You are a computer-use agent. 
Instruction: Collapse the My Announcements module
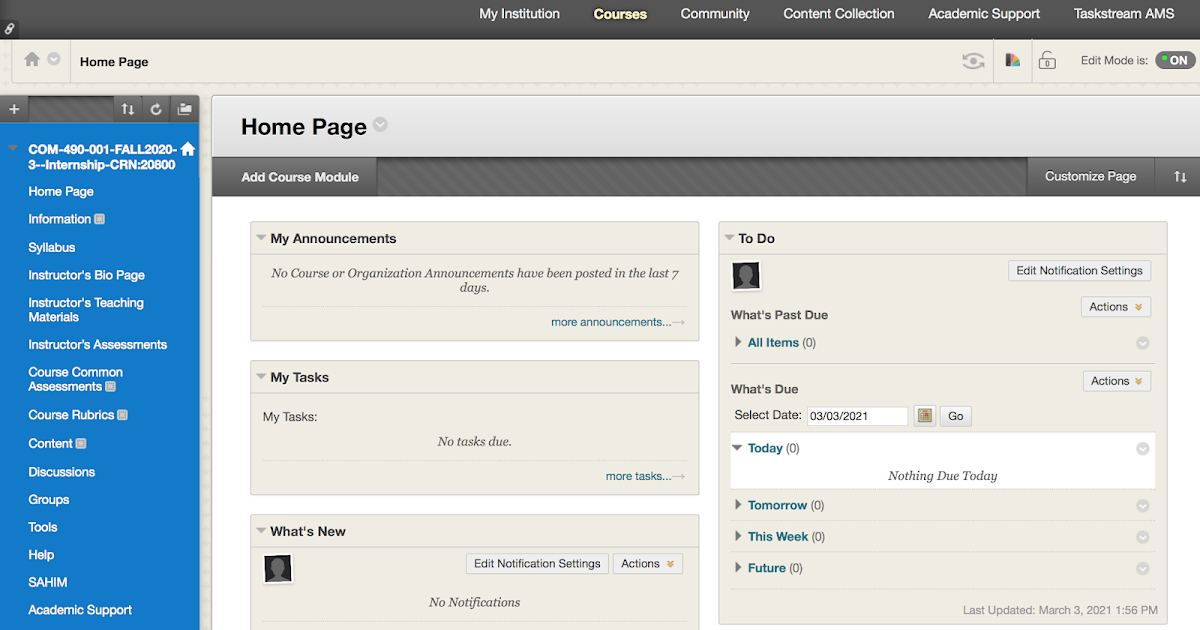click(261, 238)
